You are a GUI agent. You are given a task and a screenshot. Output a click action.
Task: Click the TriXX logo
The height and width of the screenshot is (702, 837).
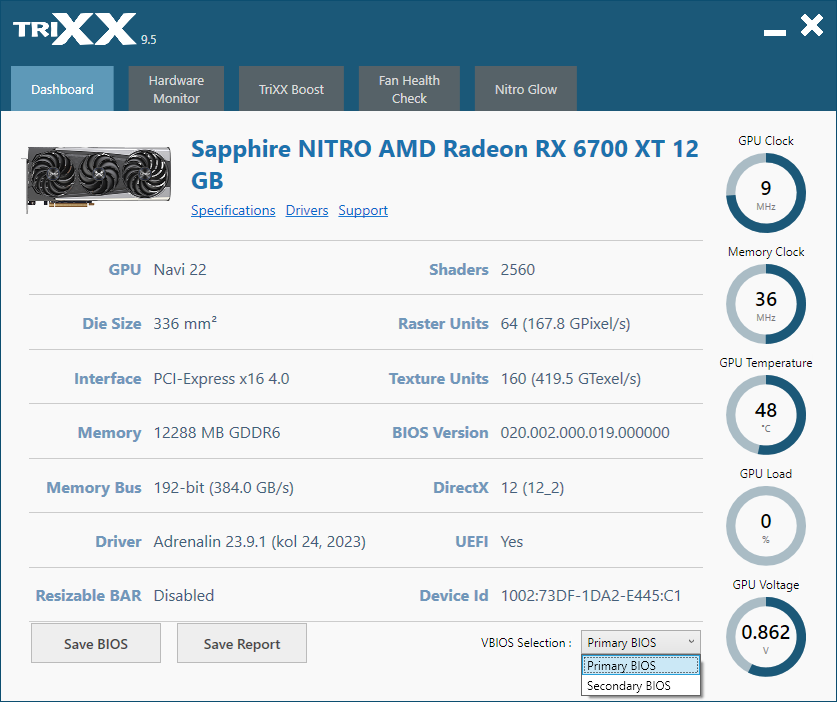pos(75,29)
